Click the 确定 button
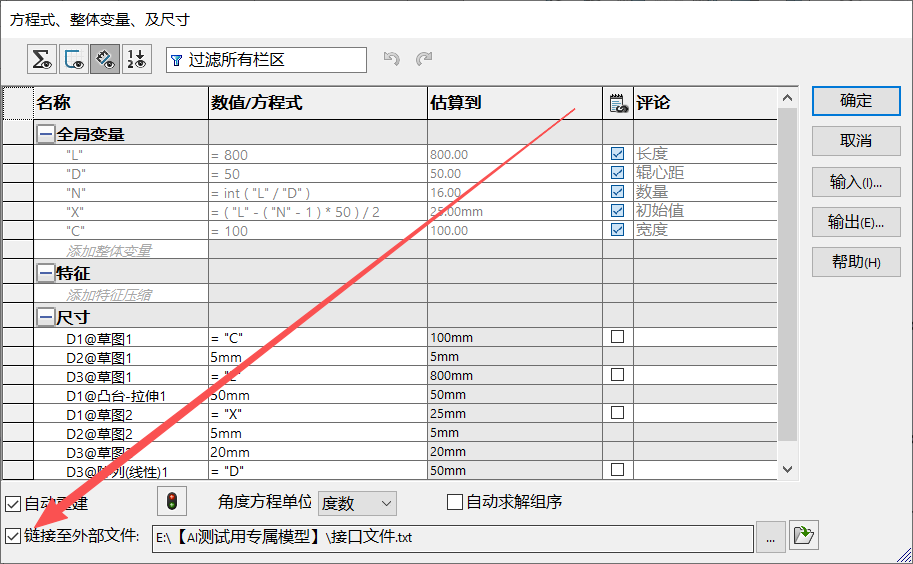 click(856, 101)
